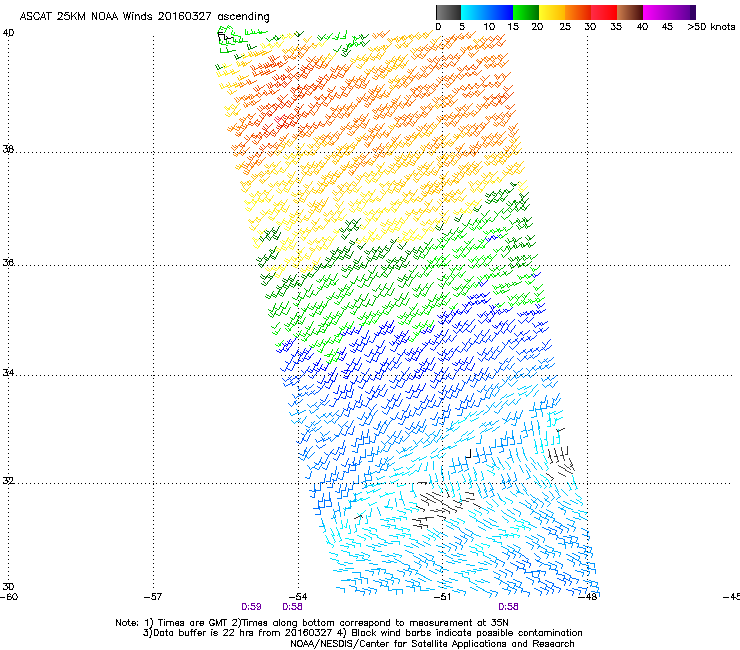Click the longitude axis label '-60'
Screen dimensions: 740x650
coord(9,597)
